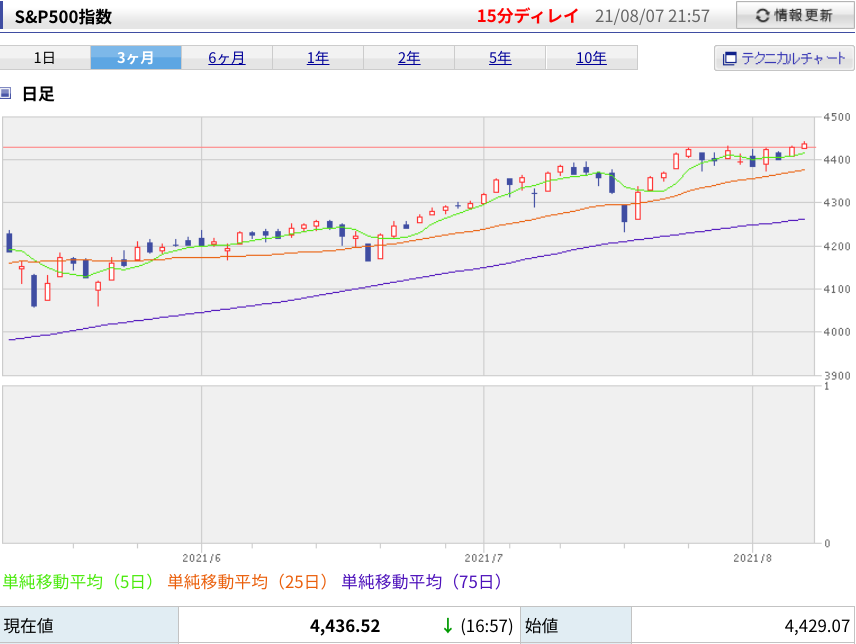The image size is (856, 644).
Task: Click the timestamp 21/08/07 21:57
Action: point(652,16)
